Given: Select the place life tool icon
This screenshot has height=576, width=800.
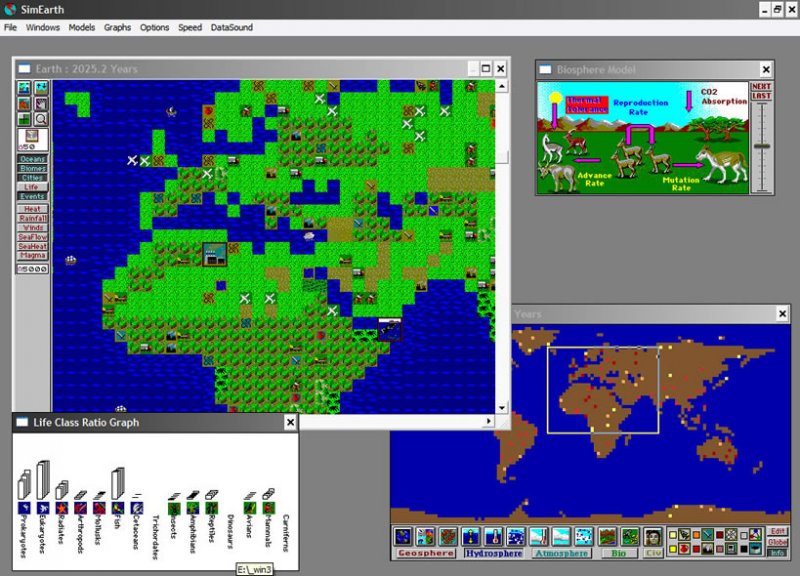Looking at the screenshot, I should [24, 88].
